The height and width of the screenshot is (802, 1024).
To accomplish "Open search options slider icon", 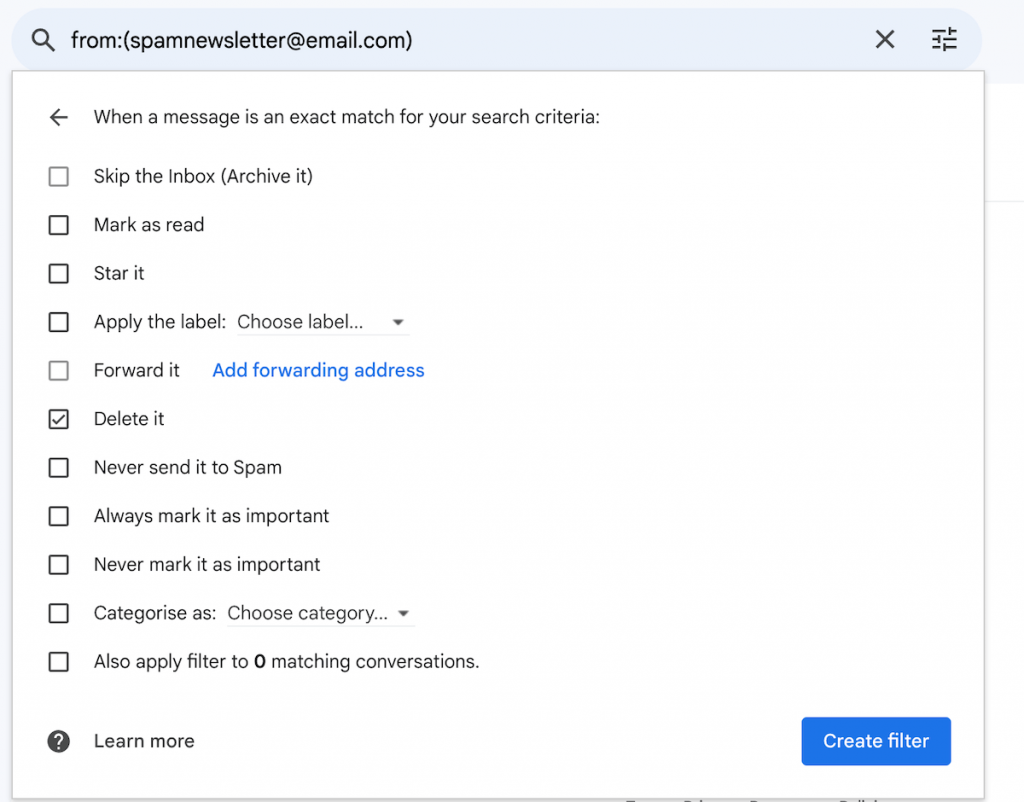I will pyautogui.click(x=944, y=40).
